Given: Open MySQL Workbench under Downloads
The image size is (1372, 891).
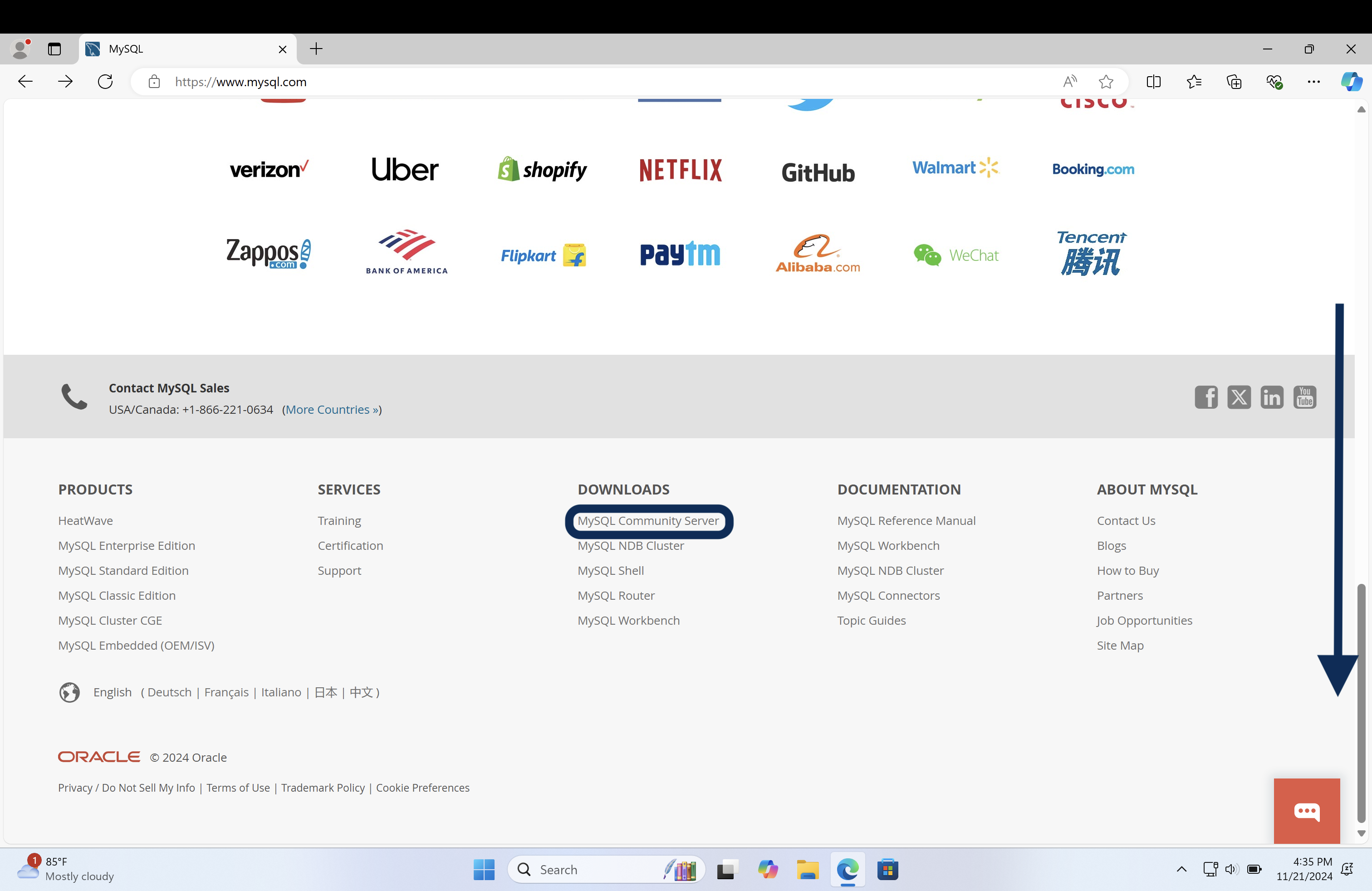Looking at the screenshot, I should tap(628, 620).
